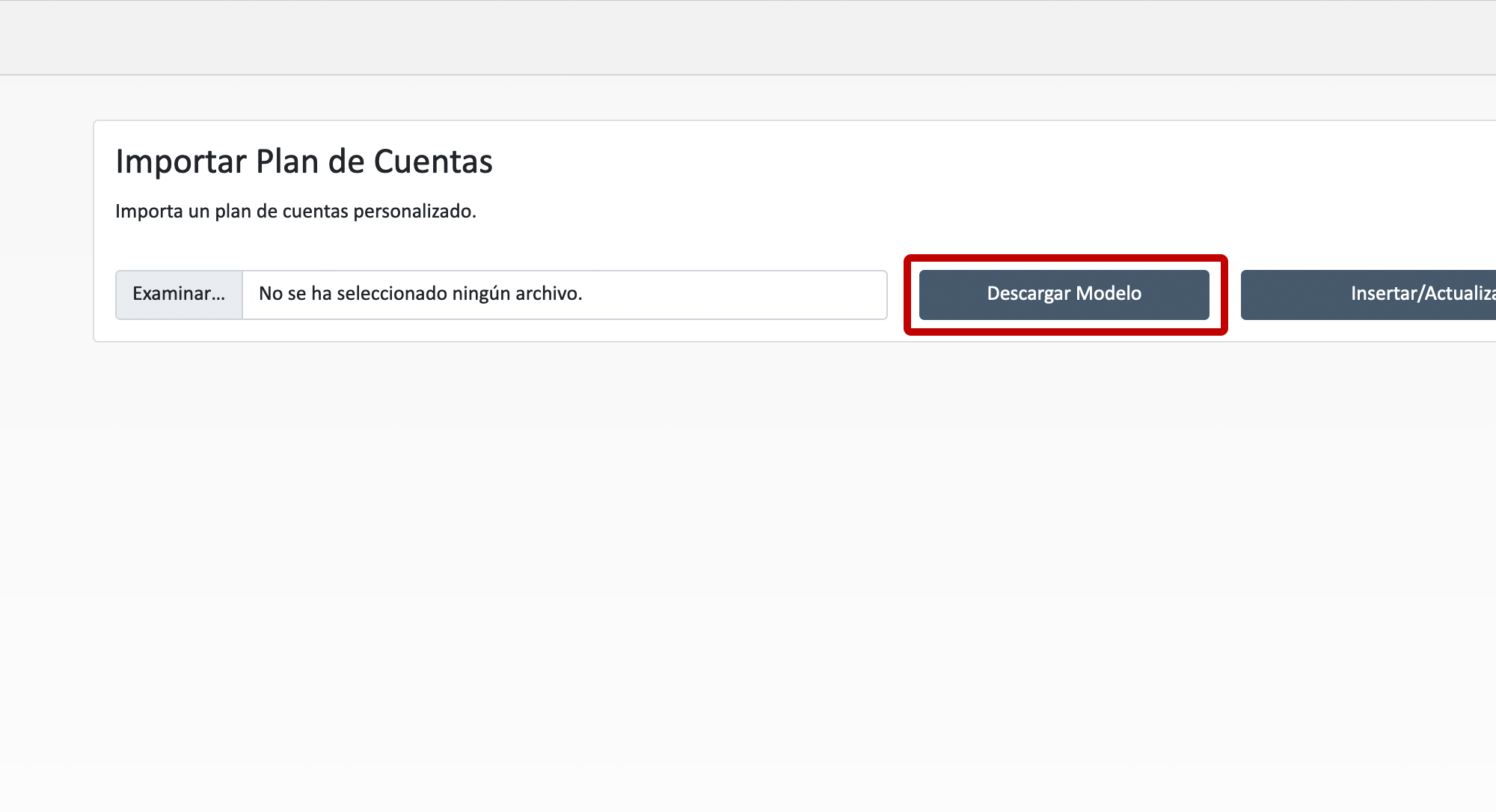Click the 'No se ha seleccionado ningún archivo' field

pyautogui.click(x=564, y=294)
